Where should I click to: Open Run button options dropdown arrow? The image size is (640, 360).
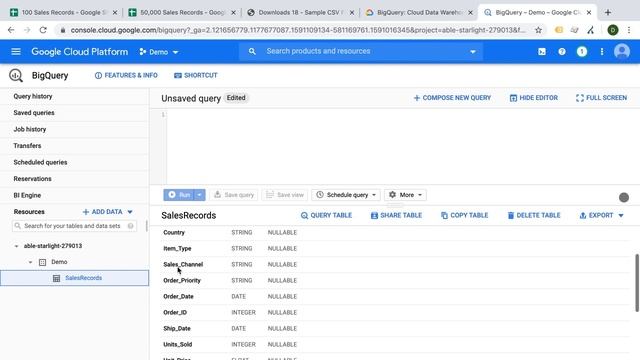coord(199,195)
